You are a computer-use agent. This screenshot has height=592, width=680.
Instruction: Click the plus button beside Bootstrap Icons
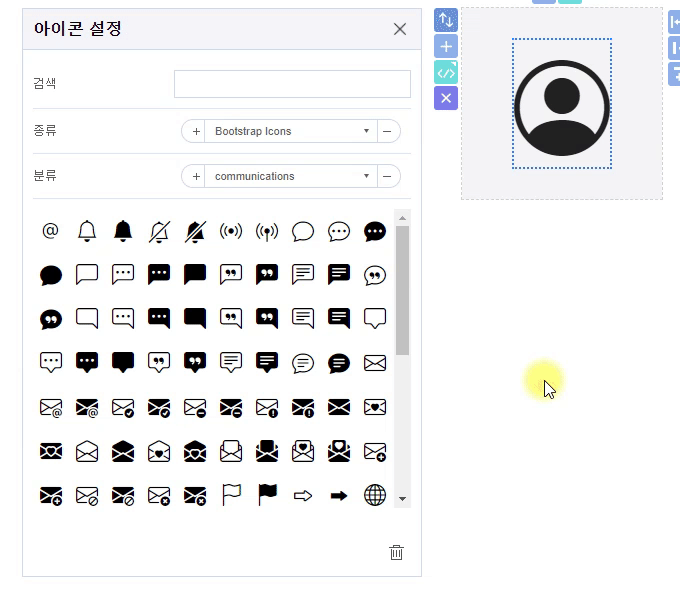click(x=194, y=131)
